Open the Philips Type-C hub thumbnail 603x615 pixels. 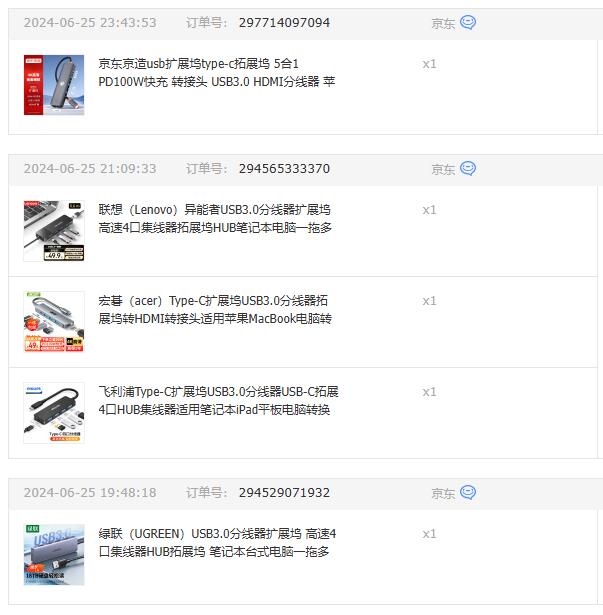(54, 413)
